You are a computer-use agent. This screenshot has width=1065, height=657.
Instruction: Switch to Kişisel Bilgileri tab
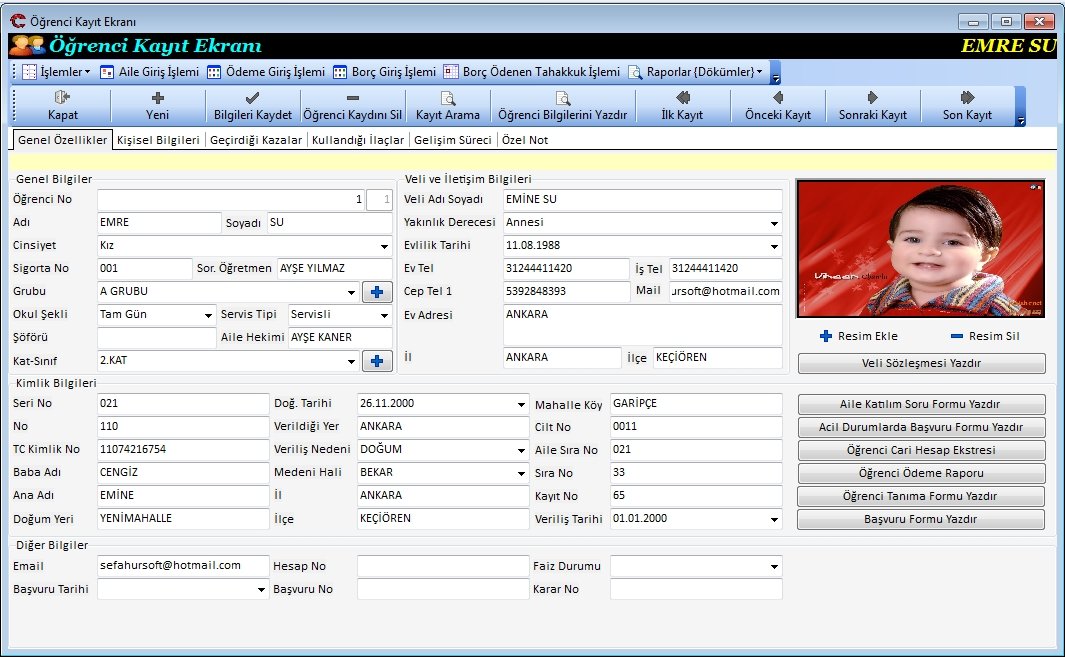tap(158, 140)
